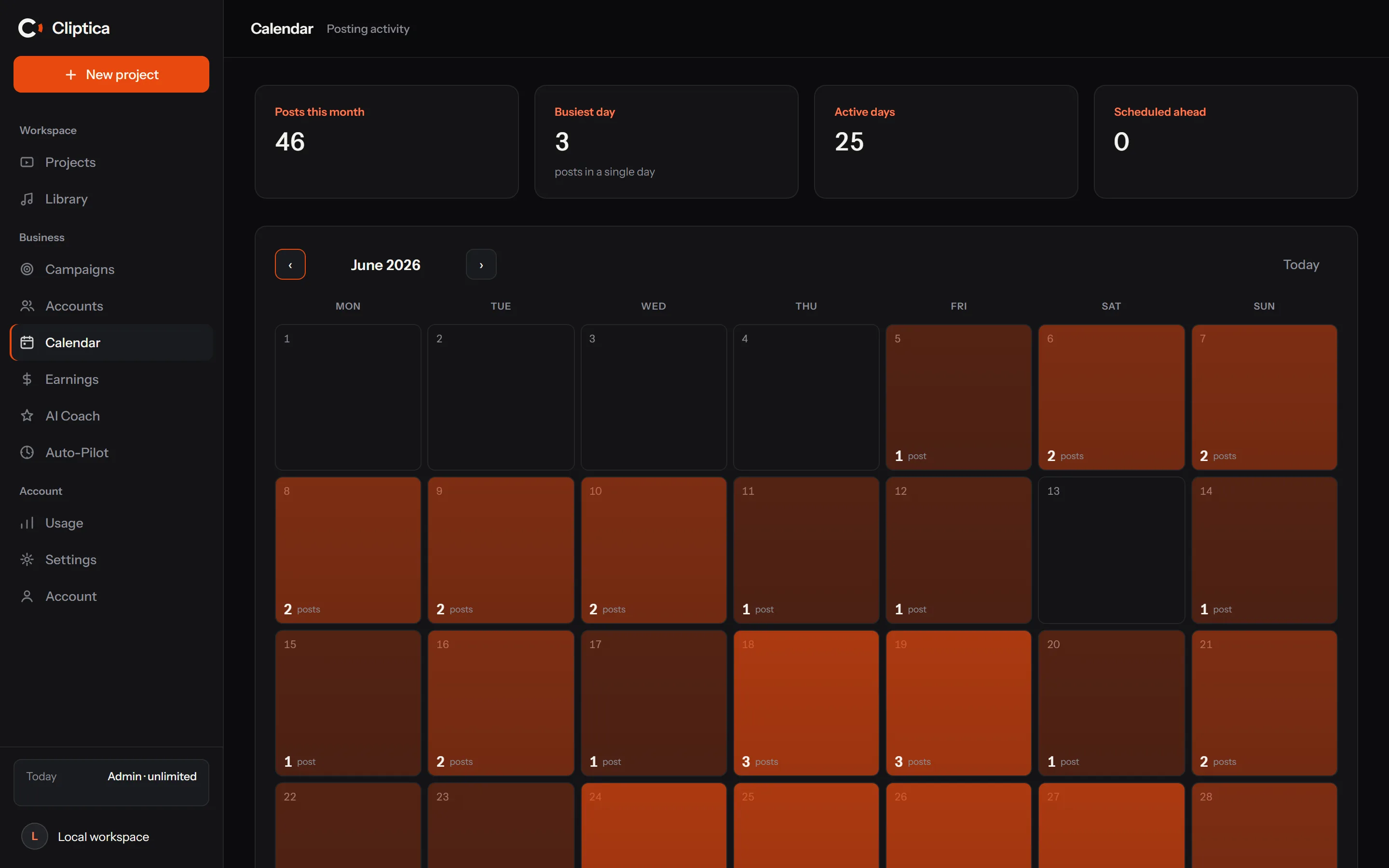Open the AI Coach menu item
Image resolution: width=1389 pixels, height=868 pixels.
[x=111, y=416]
